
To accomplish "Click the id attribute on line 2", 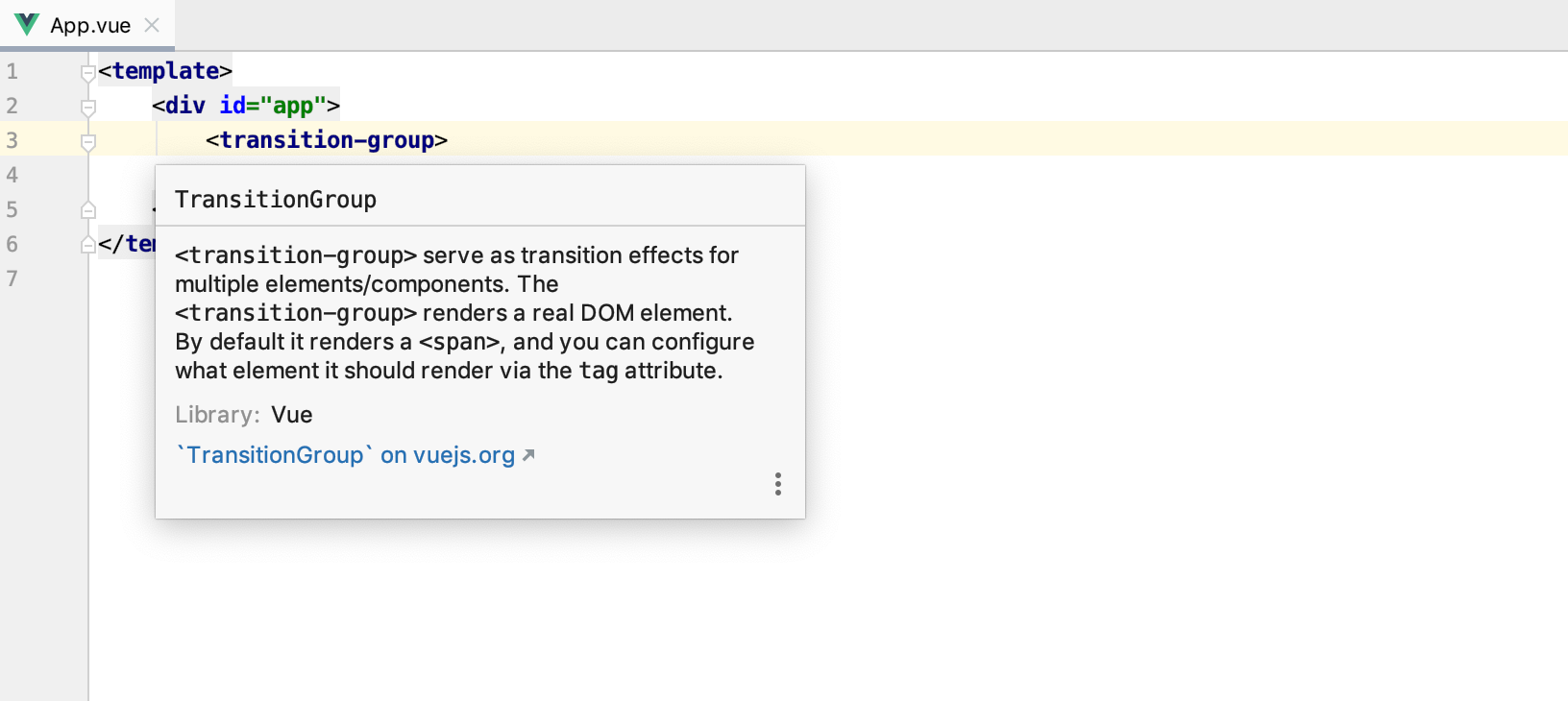I will coord(233,106).
